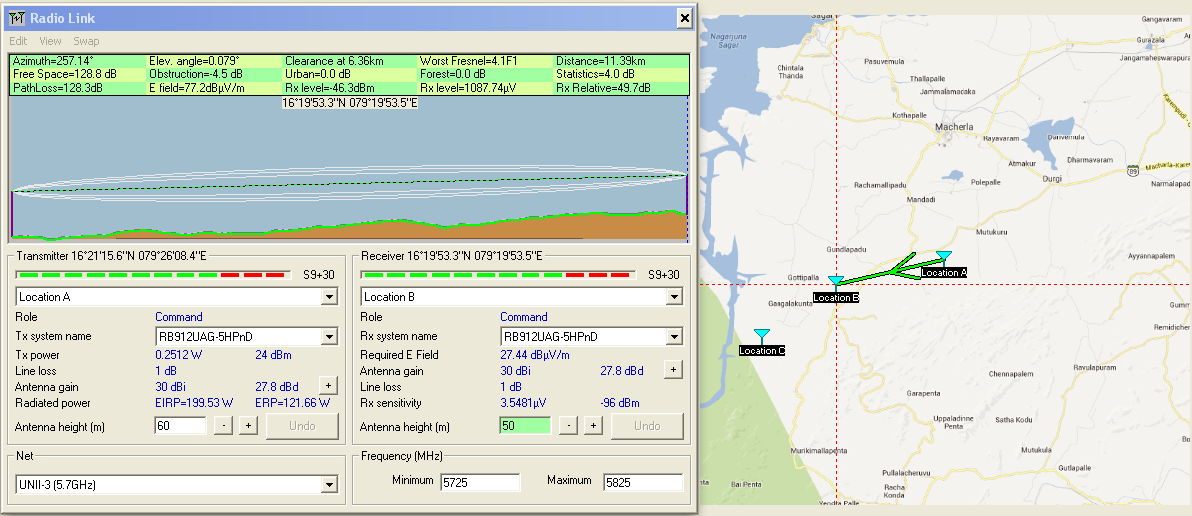Open the View menu
This screenshot has width=1192, height=516.
coord(50,41)
